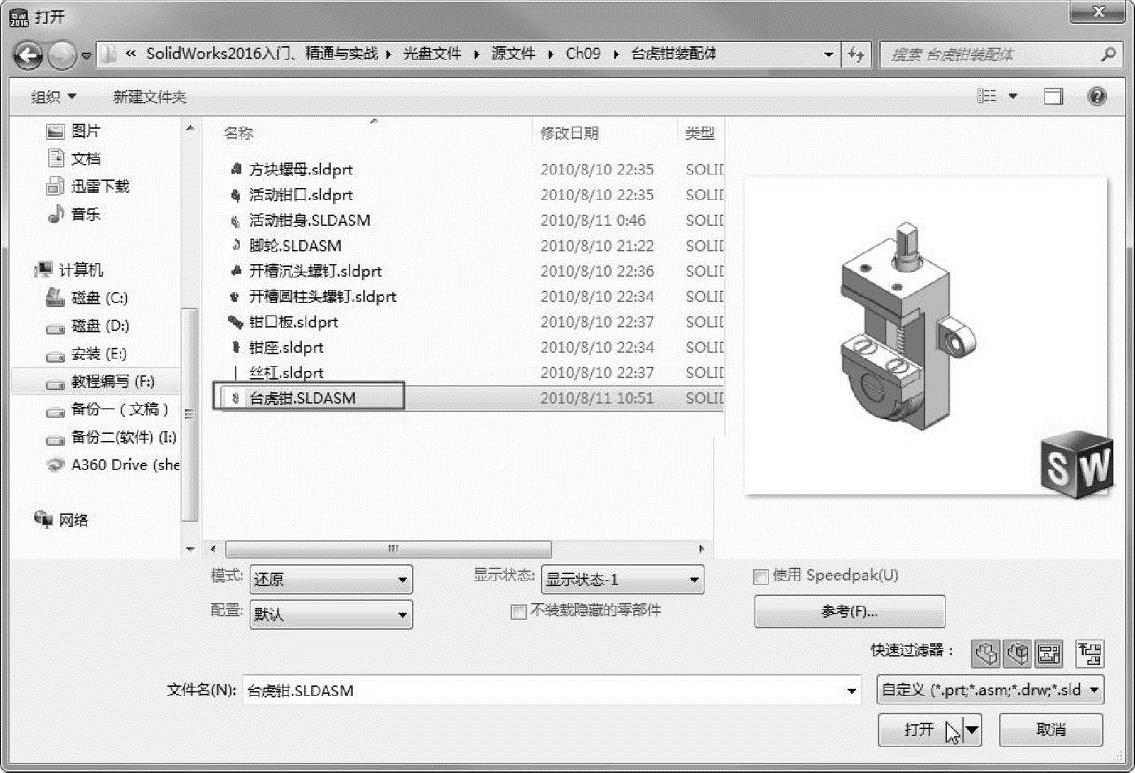Open help with the question mark icon

pyautogui.click(x=1097, y=96)
